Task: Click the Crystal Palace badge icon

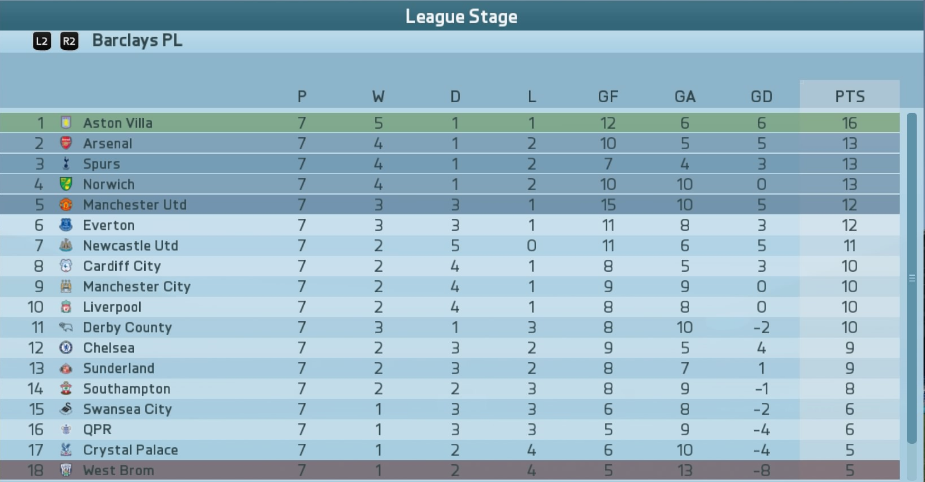Action: point(66,450)
